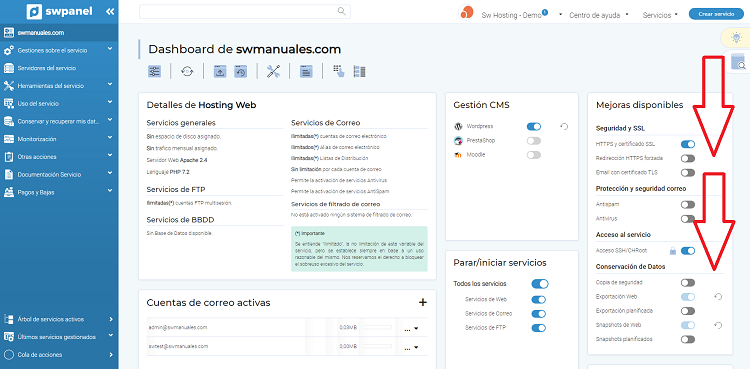Viewport: 750px width, 369px height.
Task: Open Conservar y recuperar mis datos menu
Action: click(x=59, y=121)
